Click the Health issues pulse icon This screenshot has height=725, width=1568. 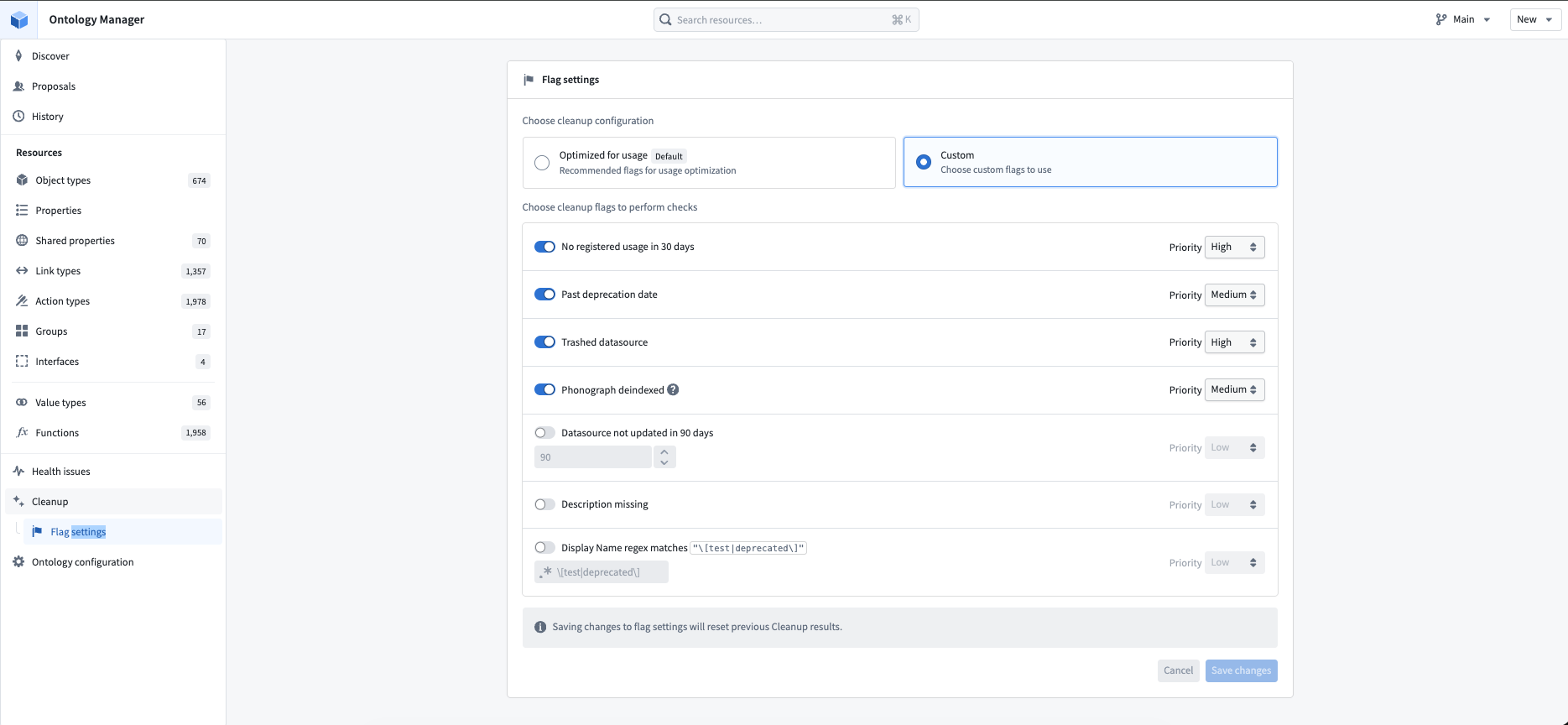[x=18, y=472]
